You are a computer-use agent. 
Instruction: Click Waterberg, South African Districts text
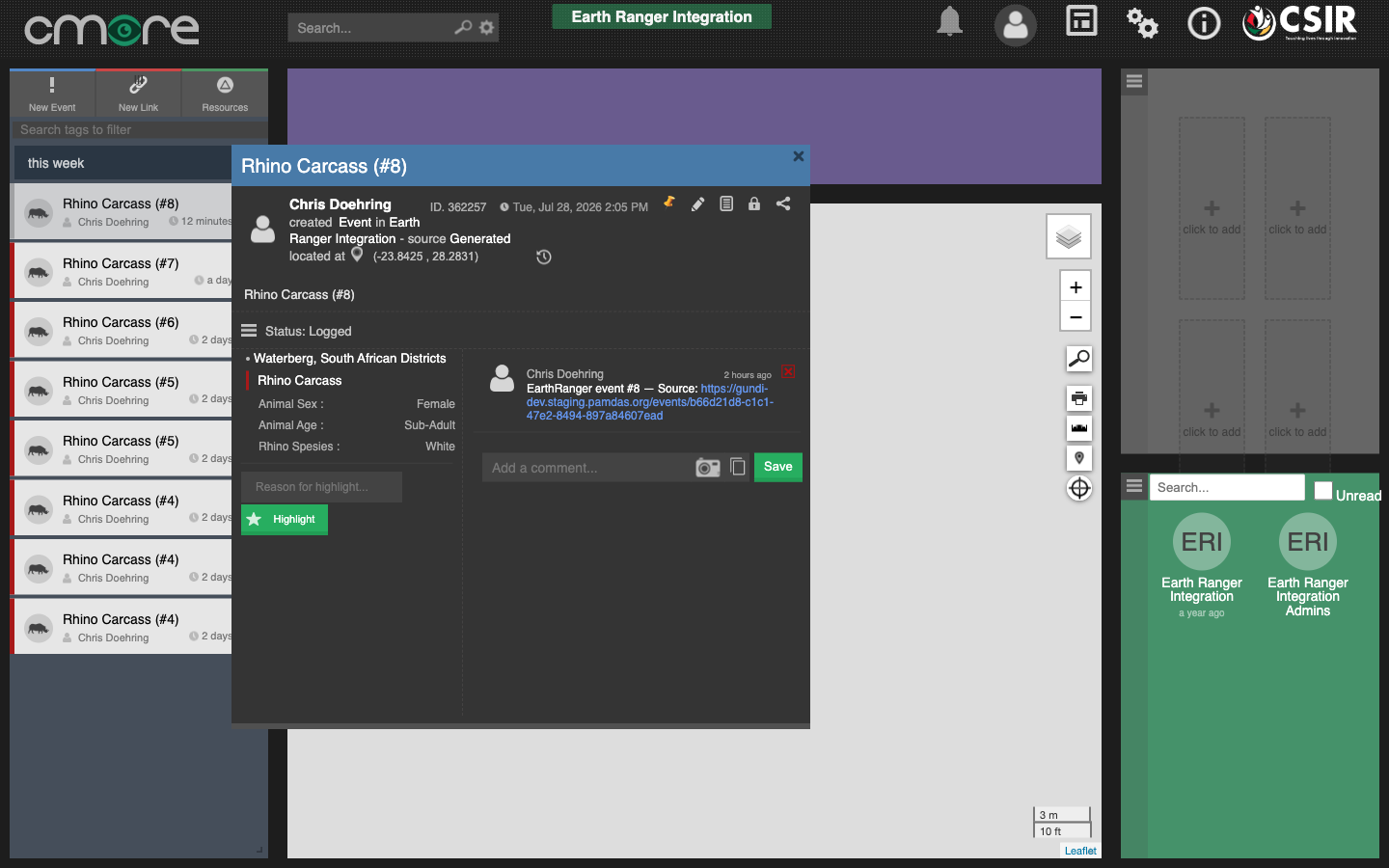349,358
